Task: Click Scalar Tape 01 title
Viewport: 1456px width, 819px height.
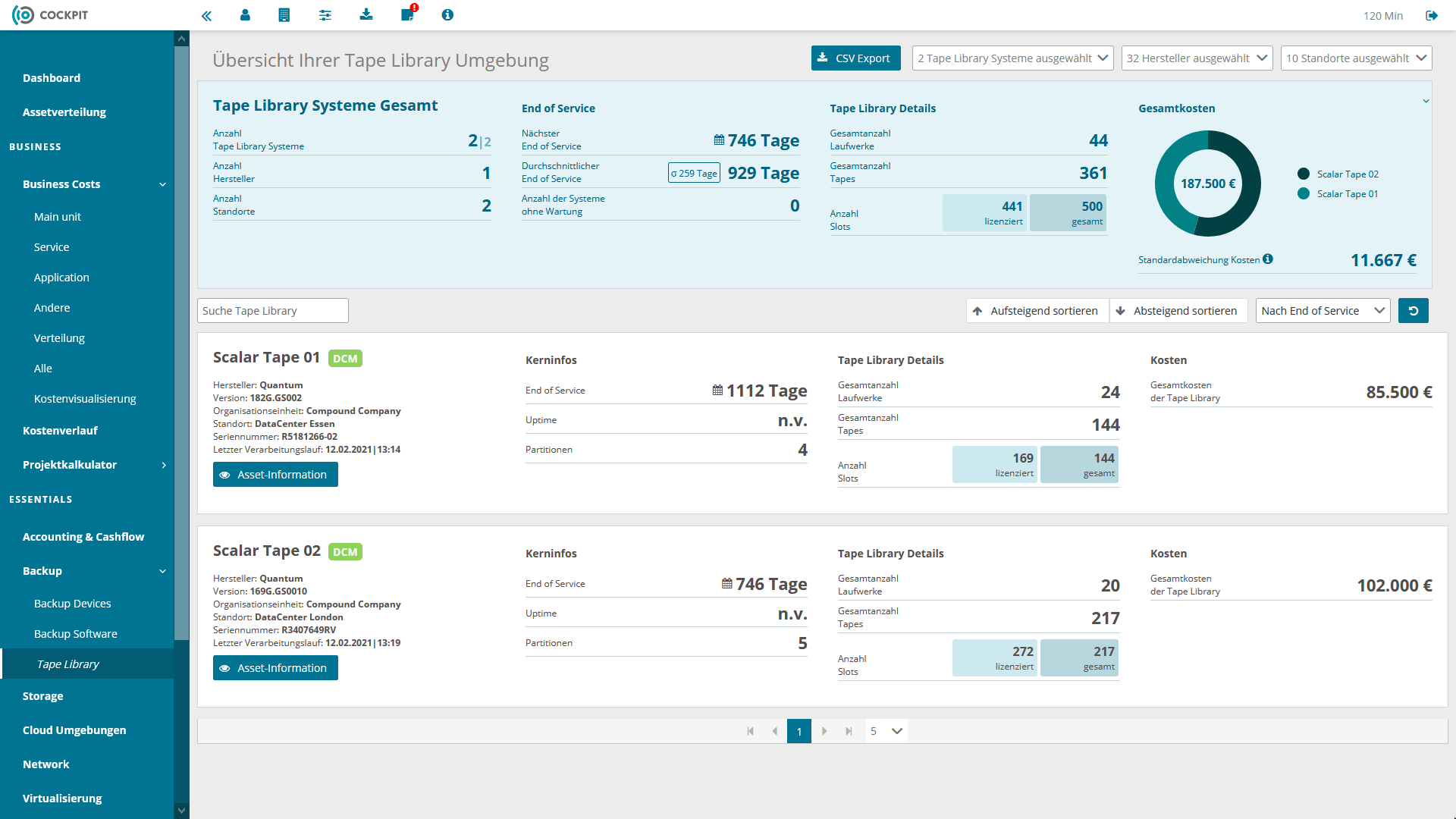Action: tap(266, 357)
